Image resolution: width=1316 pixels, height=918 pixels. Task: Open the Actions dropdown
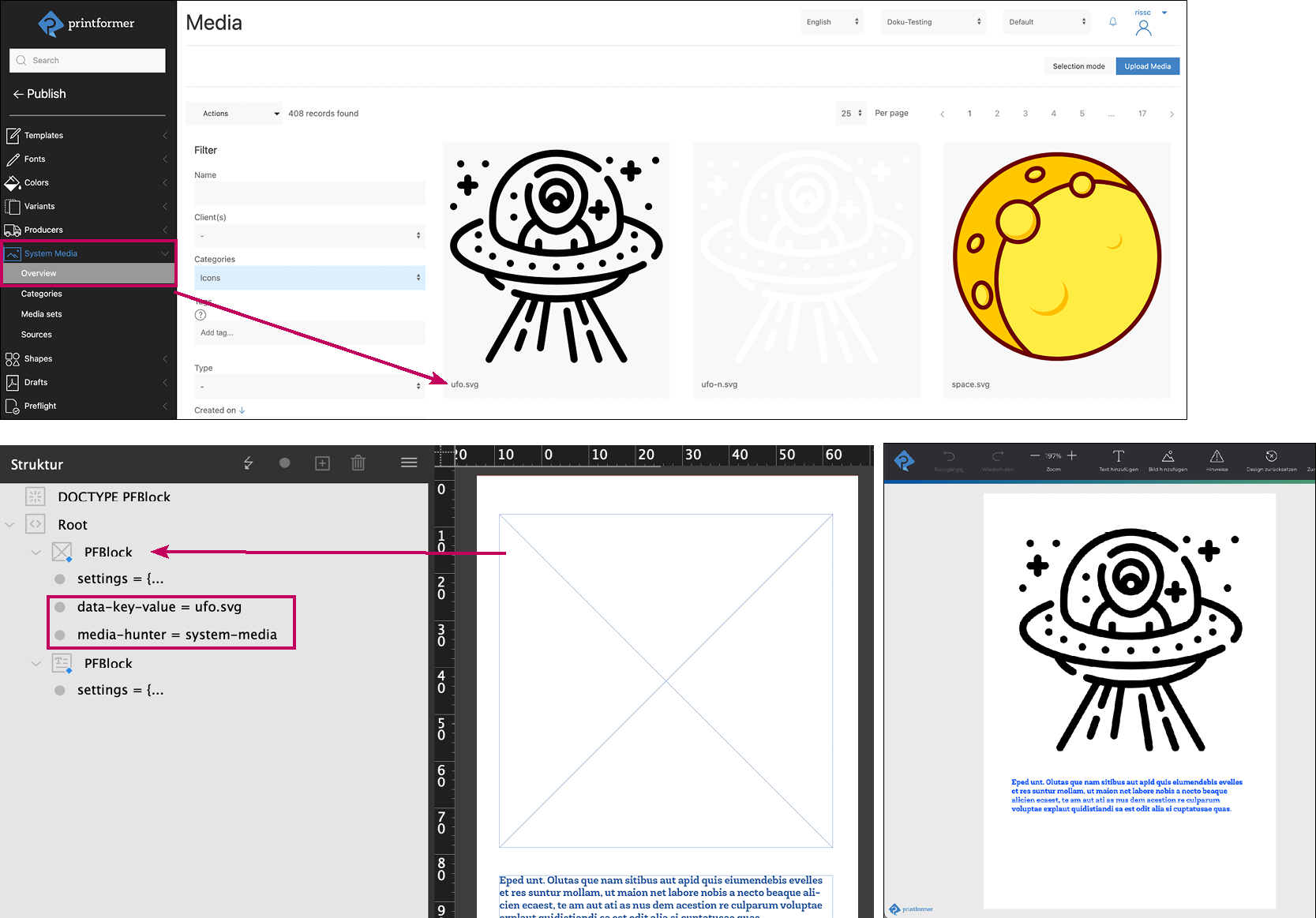234,114
